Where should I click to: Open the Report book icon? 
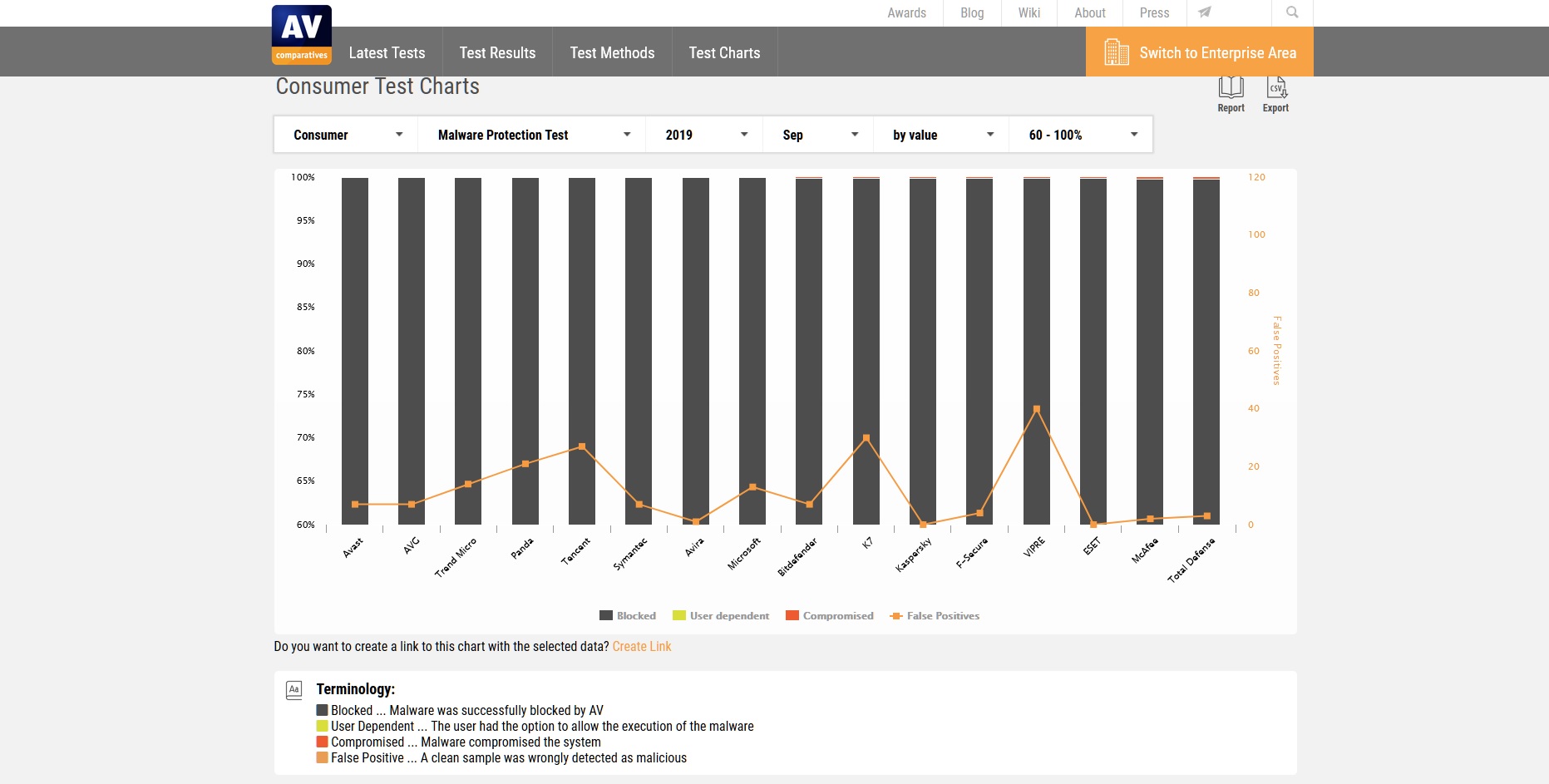1231,88
